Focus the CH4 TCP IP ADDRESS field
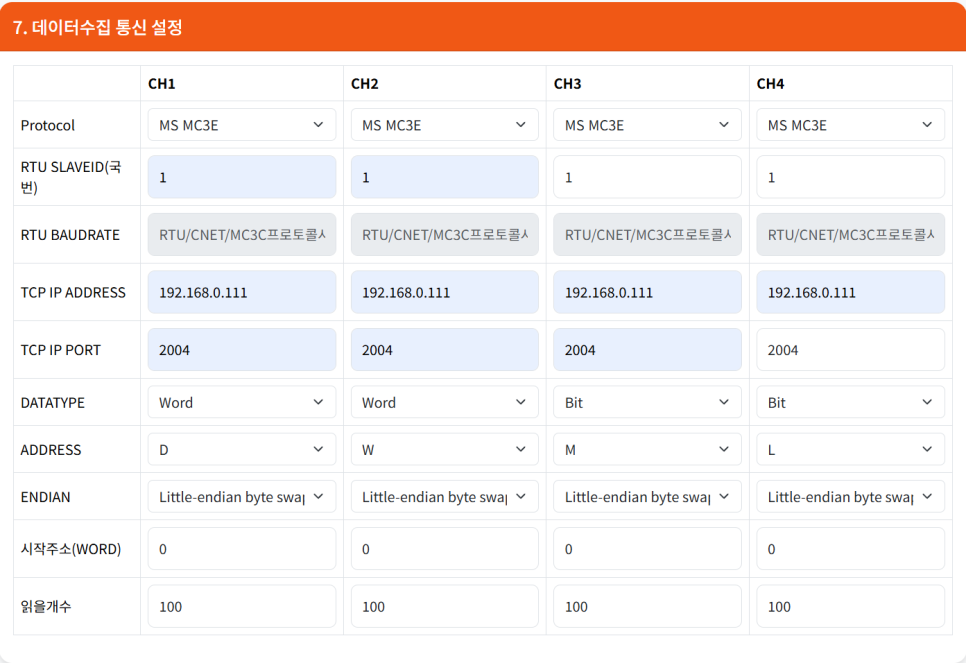Screen dimensions: 966x663 coord(850,292)
